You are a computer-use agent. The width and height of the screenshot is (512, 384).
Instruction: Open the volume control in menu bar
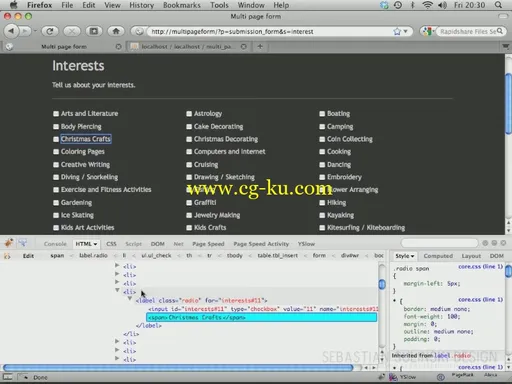(442, 5)
